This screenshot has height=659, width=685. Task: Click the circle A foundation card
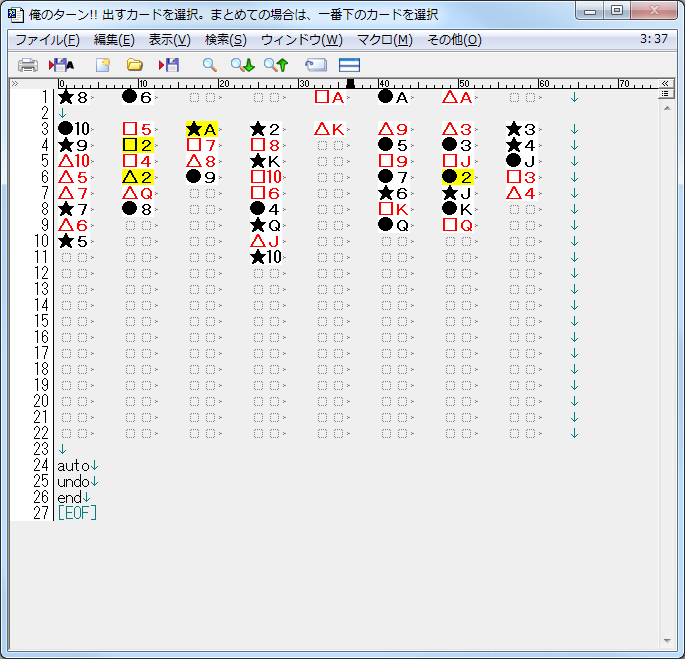click(x=394, y=97)
